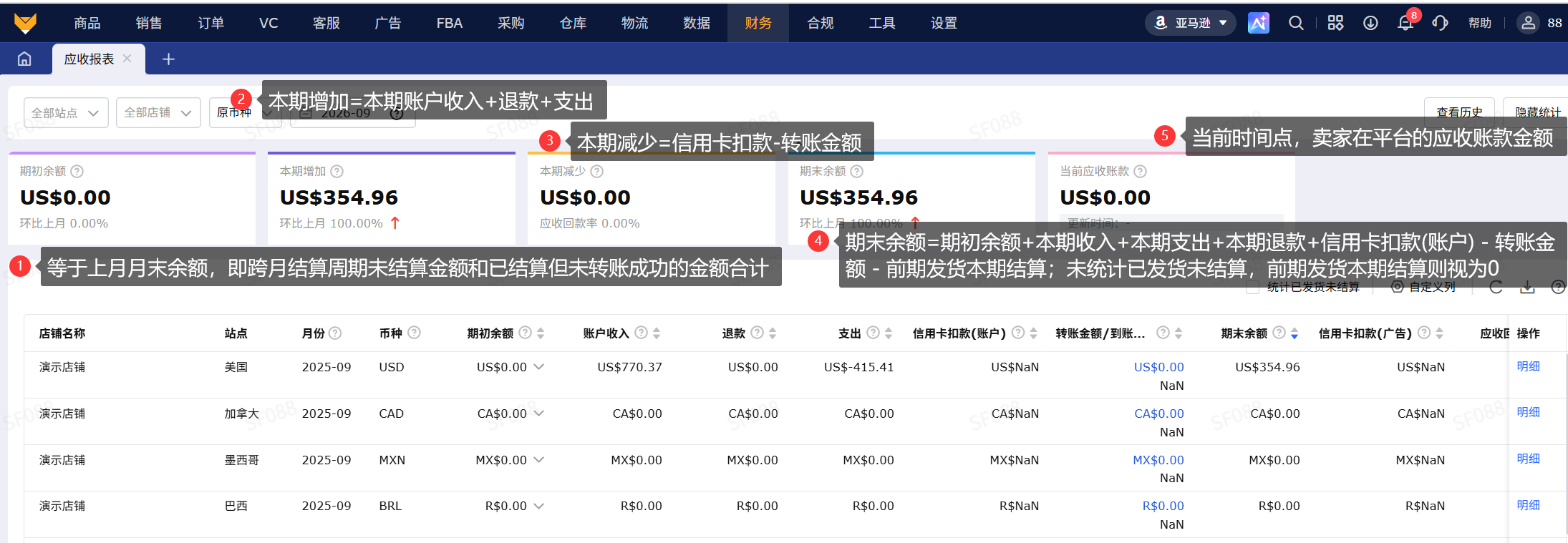
Task: Click the US$-415.41 支出 cell
Action: [x=858, y=367]
